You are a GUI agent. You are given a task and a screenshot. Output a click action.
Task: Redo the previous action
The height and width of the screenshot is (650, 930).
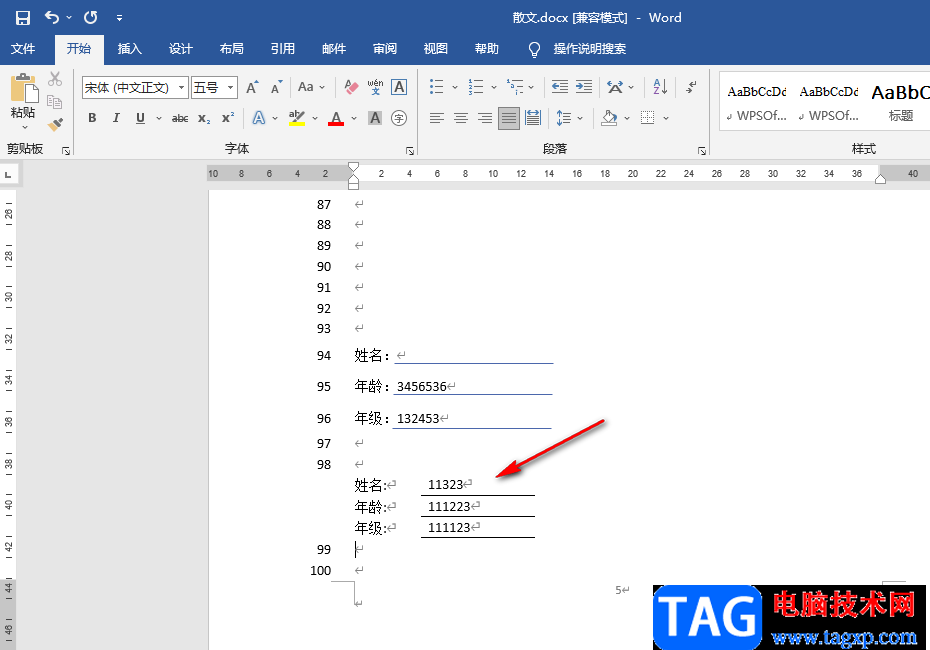pyautogui.click(x=91, y=18)
